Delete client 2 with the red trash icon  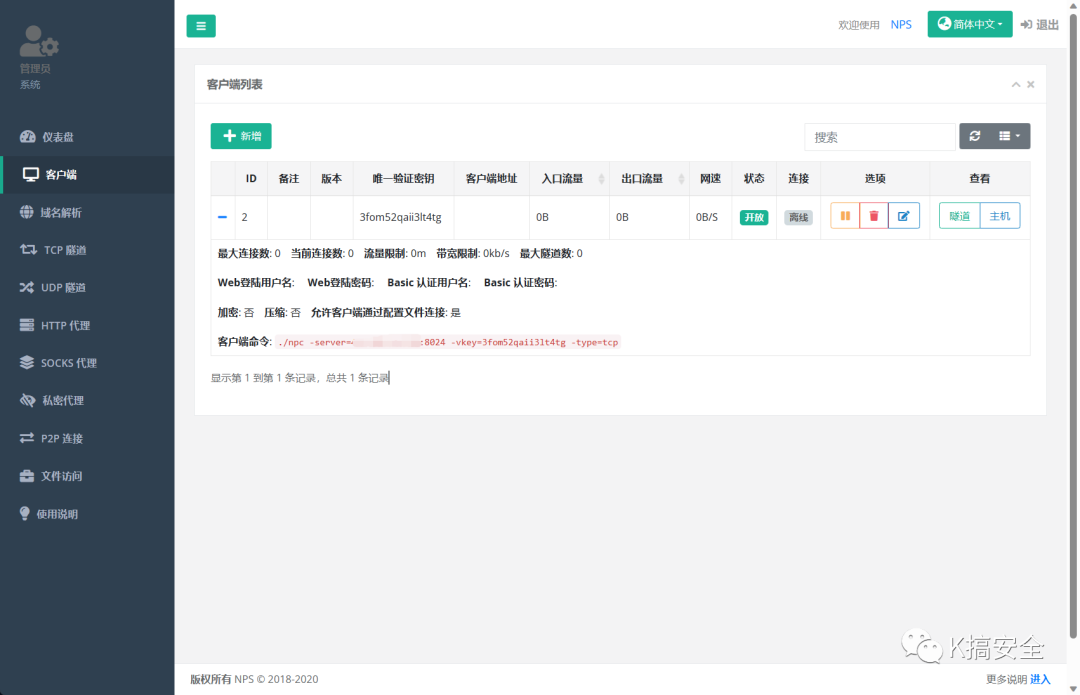873,215
